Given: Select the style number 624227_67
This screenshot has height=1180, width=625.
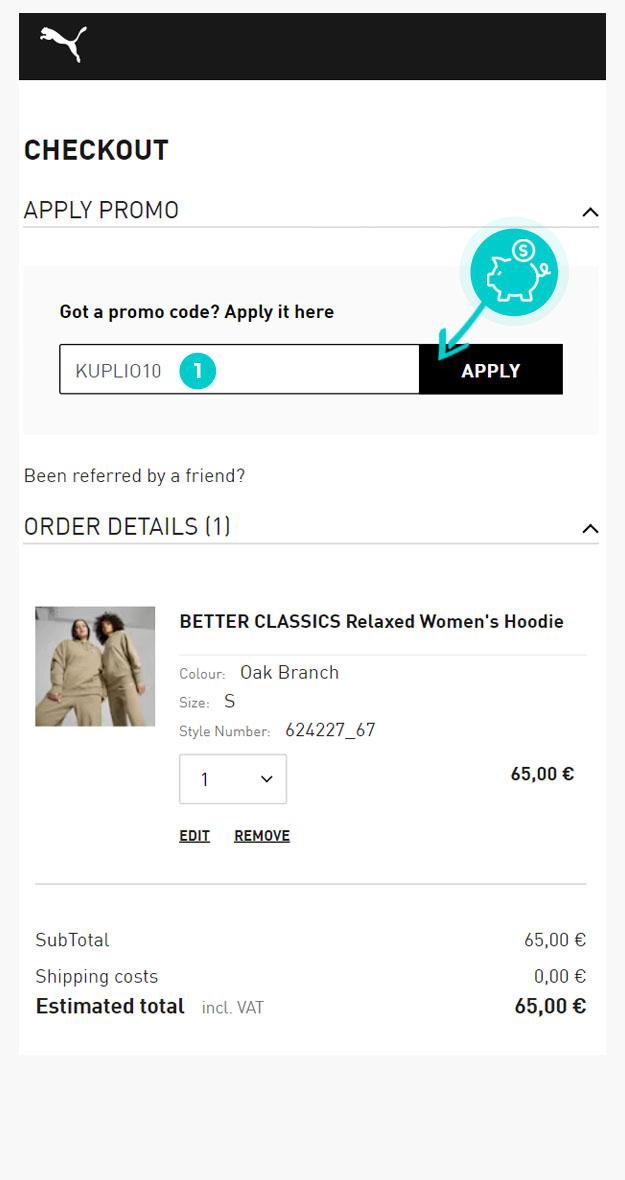Looking at the screenshot, I should click(330, 730).
